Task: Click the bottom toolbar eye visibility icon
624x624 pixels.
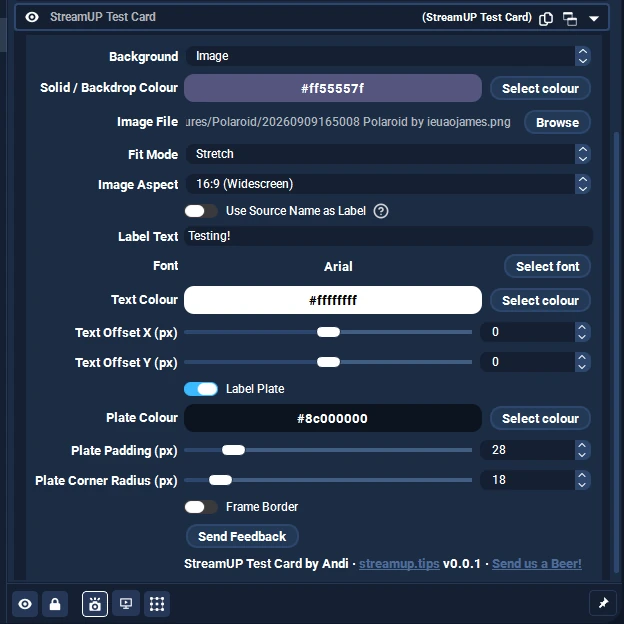Action: tap(25, 604)
